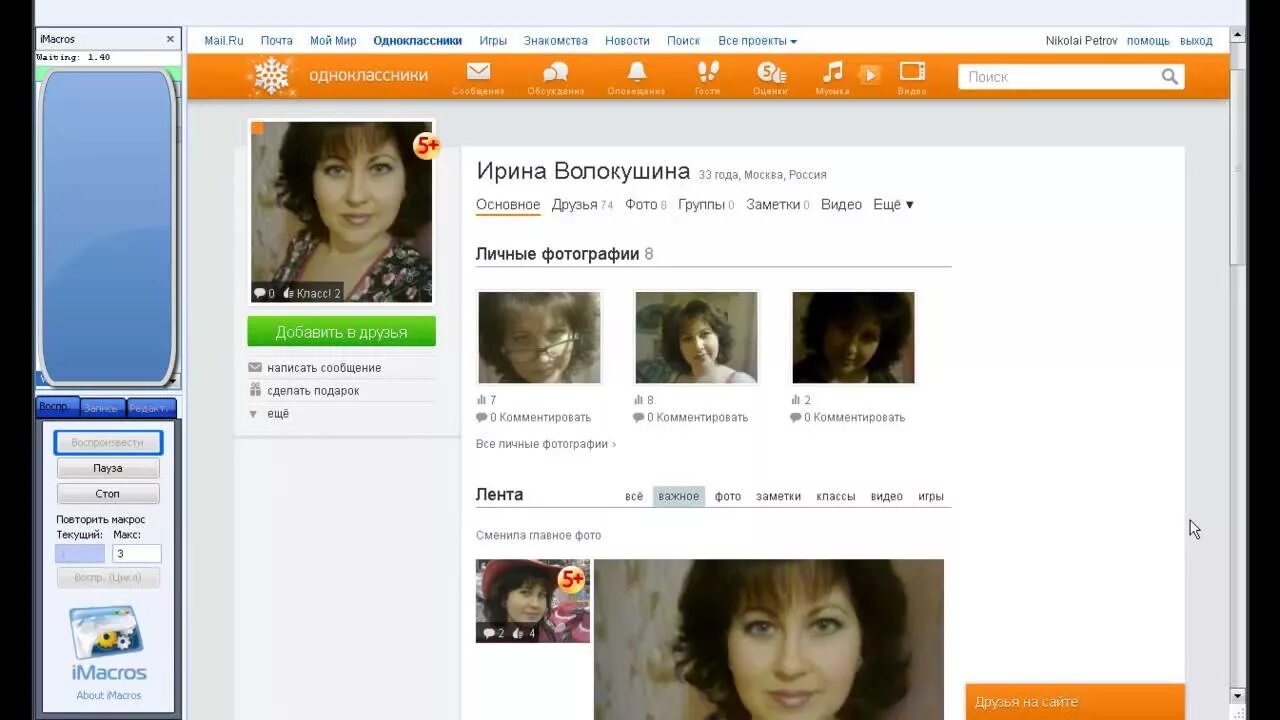Click написать сообщение link
1280x720 pixels.
click(324, 368)
